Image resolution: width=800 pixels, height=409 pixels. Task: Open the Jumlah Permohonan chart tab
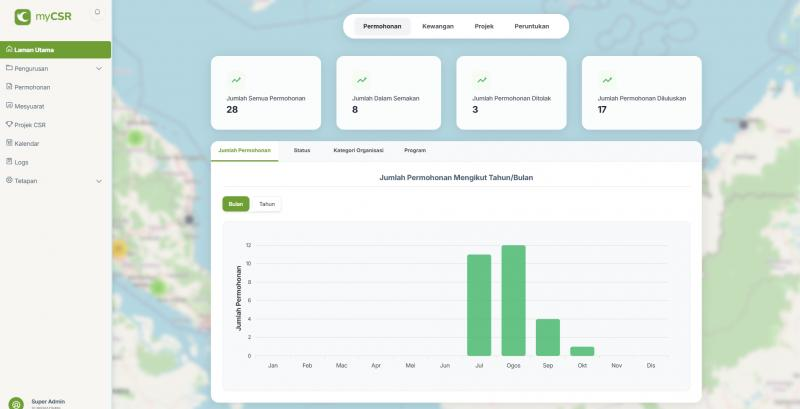[x=244, y=150]
